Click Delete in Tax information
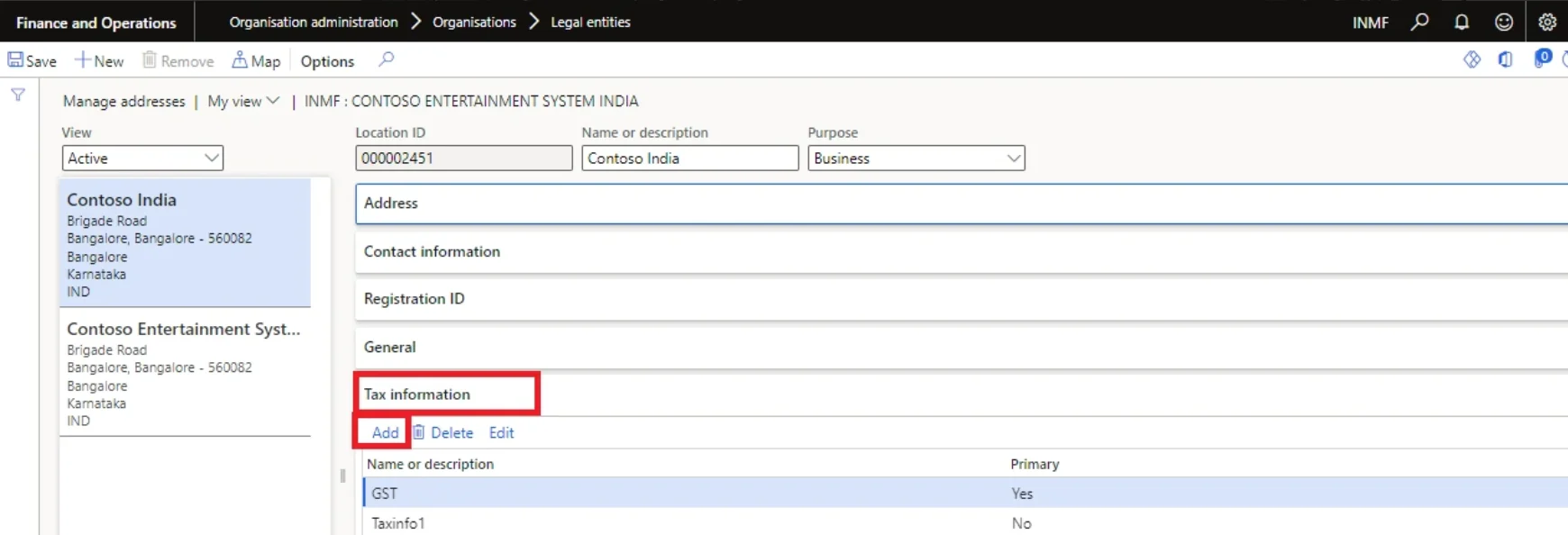 (x=443, y=432)
